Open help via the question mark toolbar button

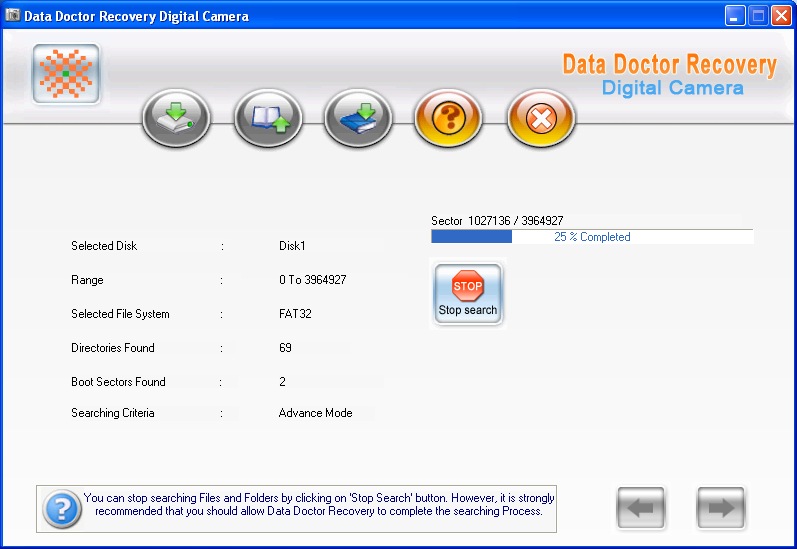click(x=448, y=118)
